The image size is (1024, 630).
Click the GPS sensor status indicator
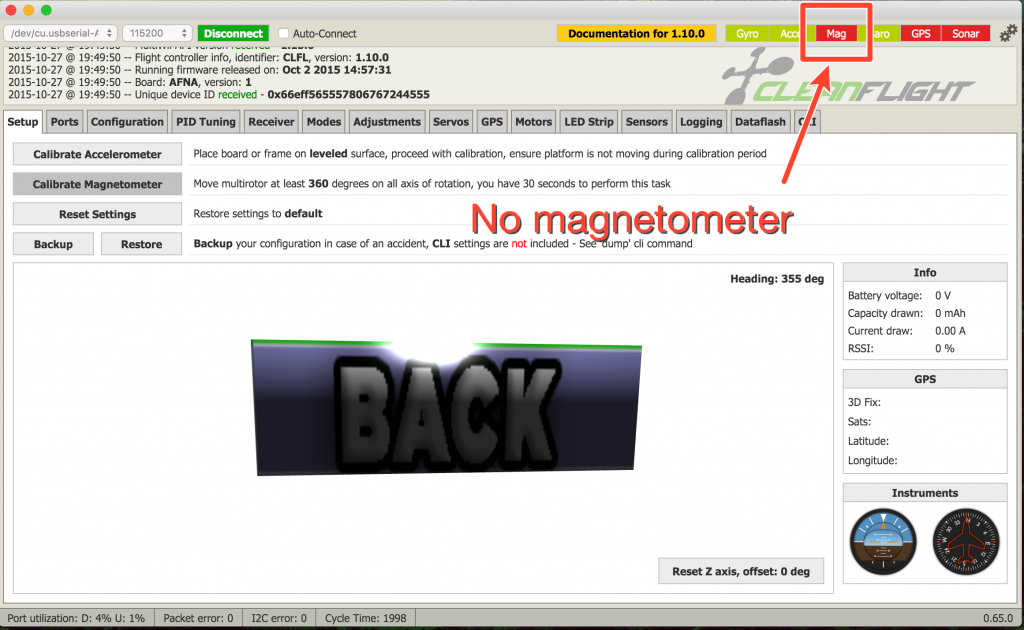pos(920,33)
